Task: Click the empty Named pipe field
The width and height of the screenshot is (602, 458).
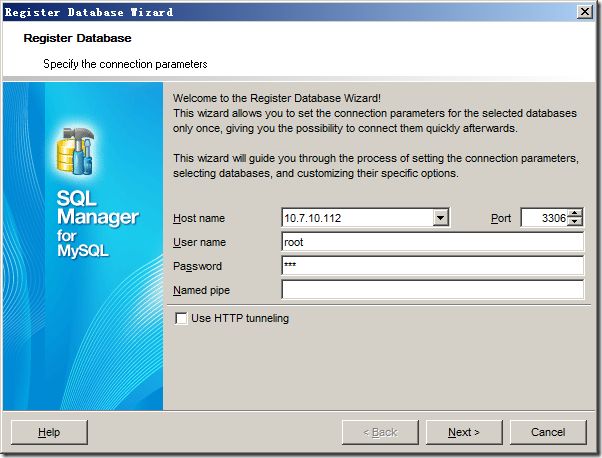Action: [x=432, y=290]
